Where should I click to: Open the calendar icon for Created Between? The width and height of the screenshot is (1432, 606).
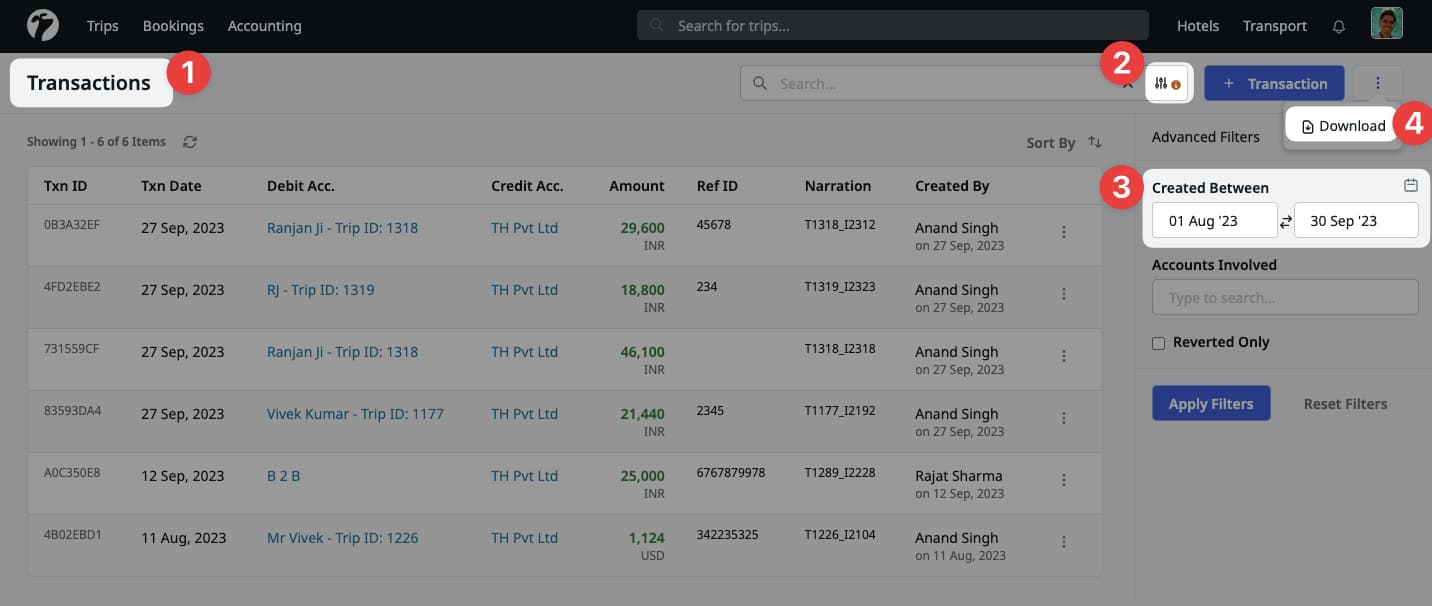tap(1410, 186)
